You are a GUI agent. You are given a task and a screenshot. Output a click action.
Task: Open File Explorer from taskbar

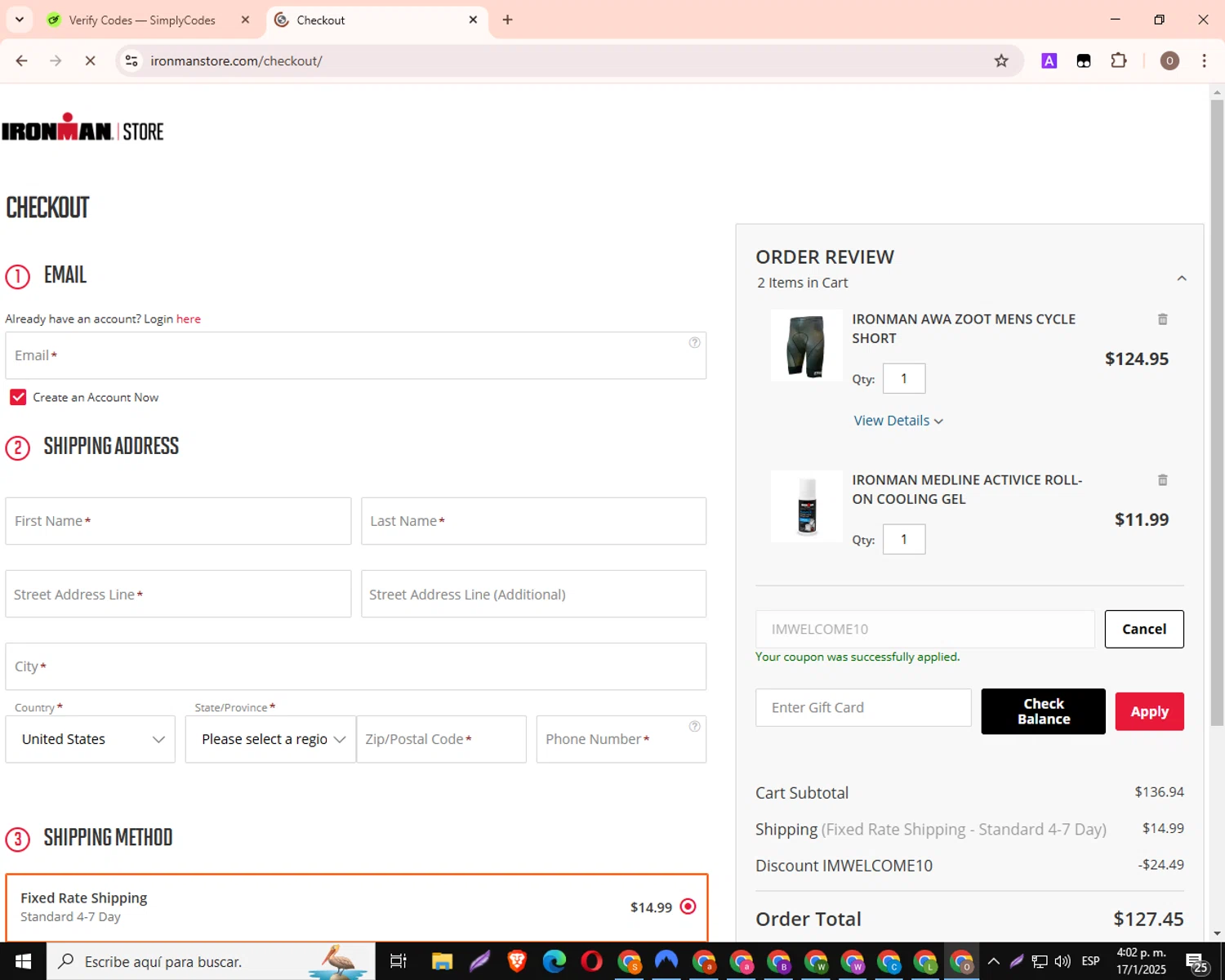point(442,961)
